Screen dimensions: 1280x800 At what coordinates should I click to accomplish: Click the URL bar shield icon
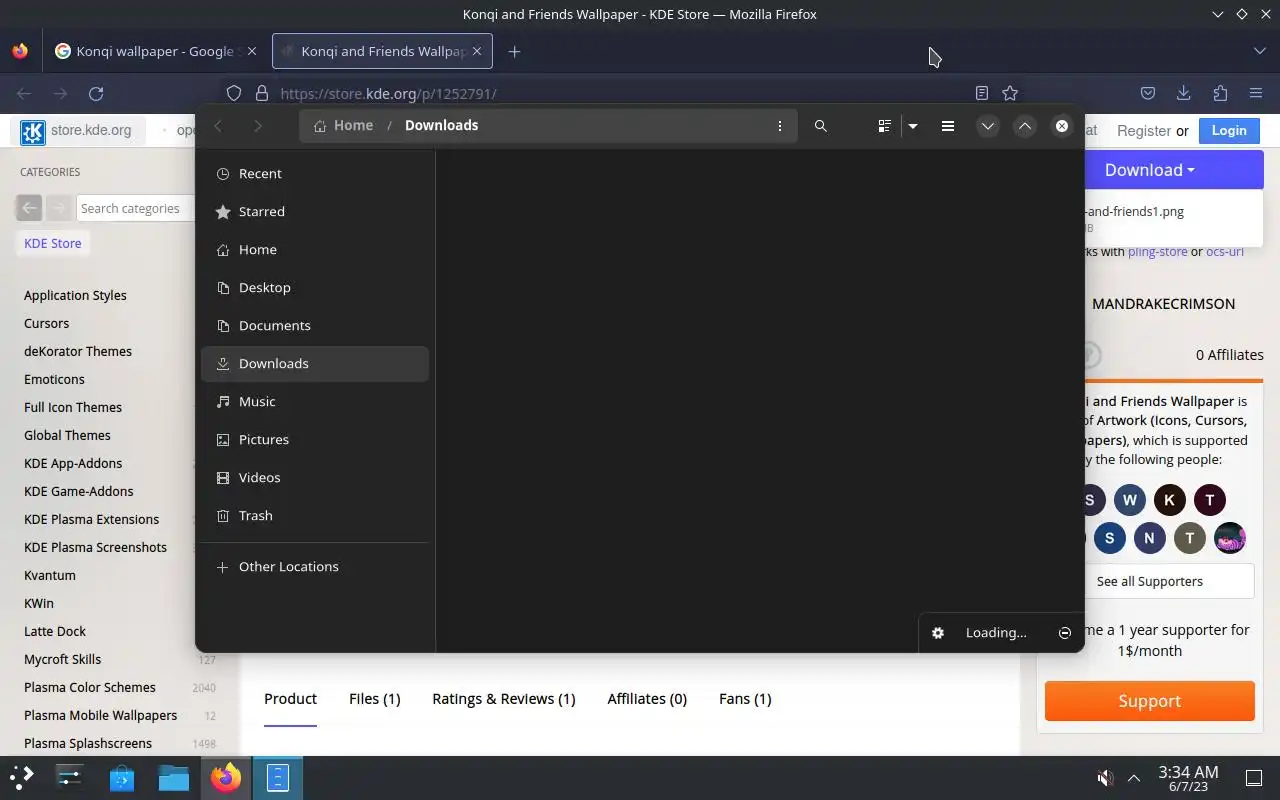pos(234,93)
